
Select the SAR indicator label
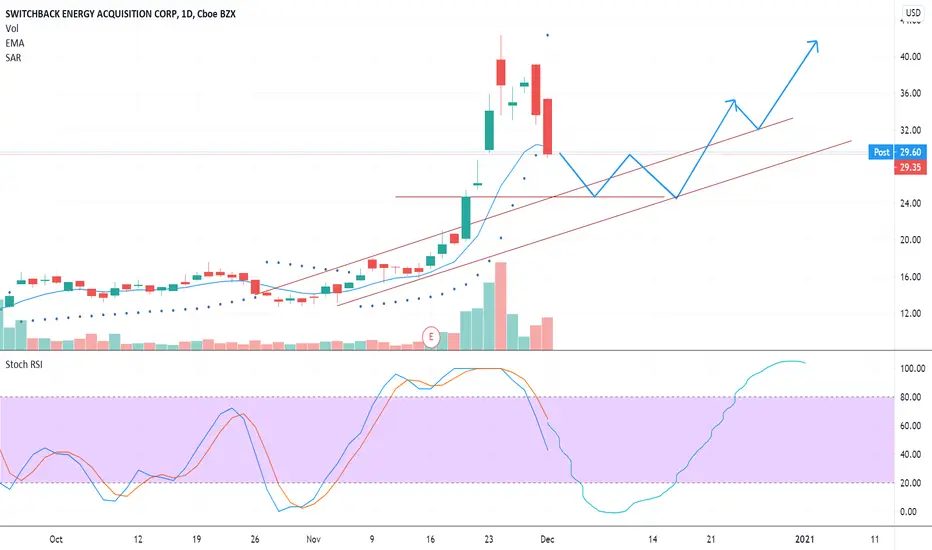13,58
